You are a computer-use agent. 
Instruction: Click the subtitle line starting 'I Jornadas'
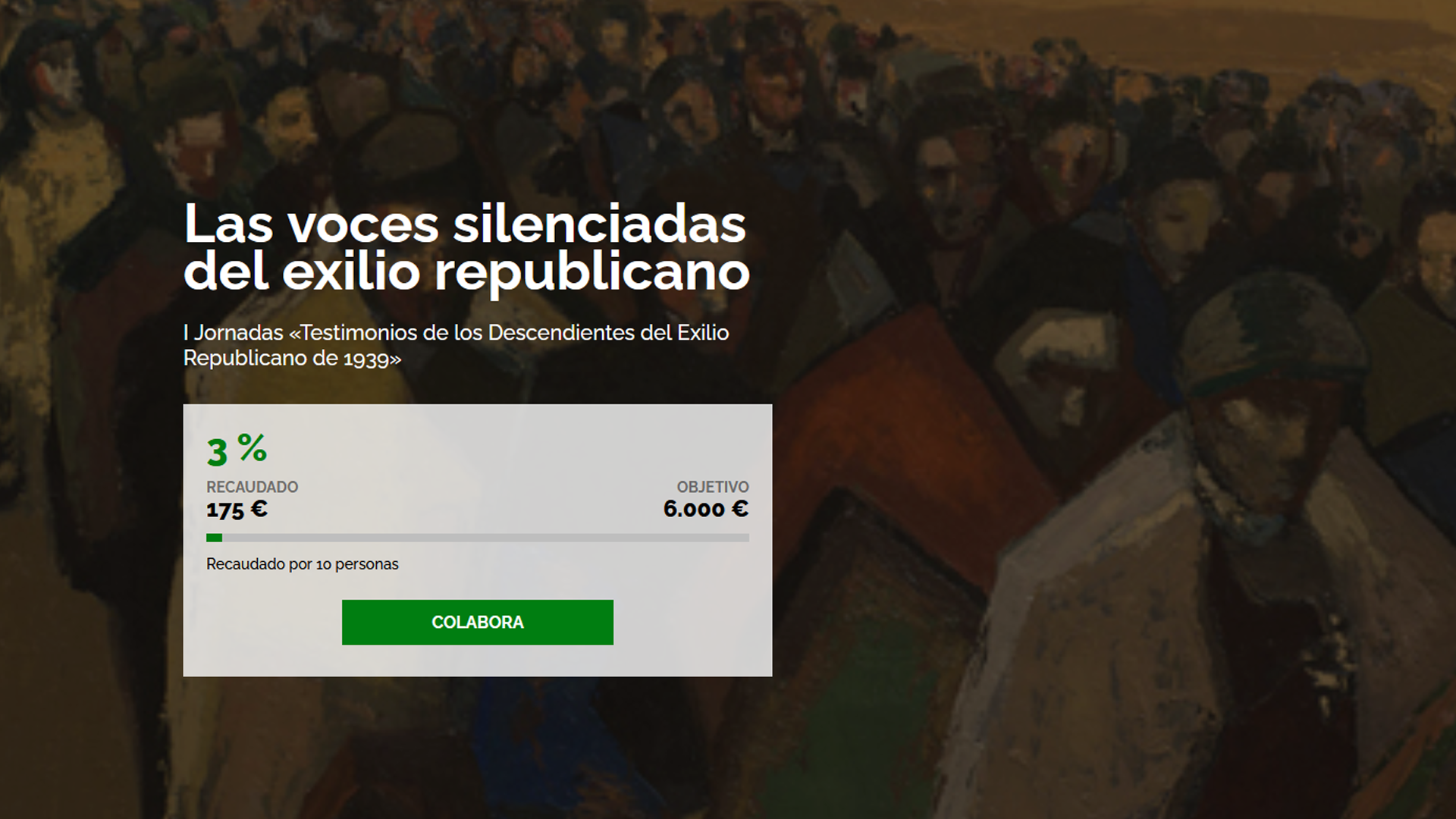click(456, 333)
